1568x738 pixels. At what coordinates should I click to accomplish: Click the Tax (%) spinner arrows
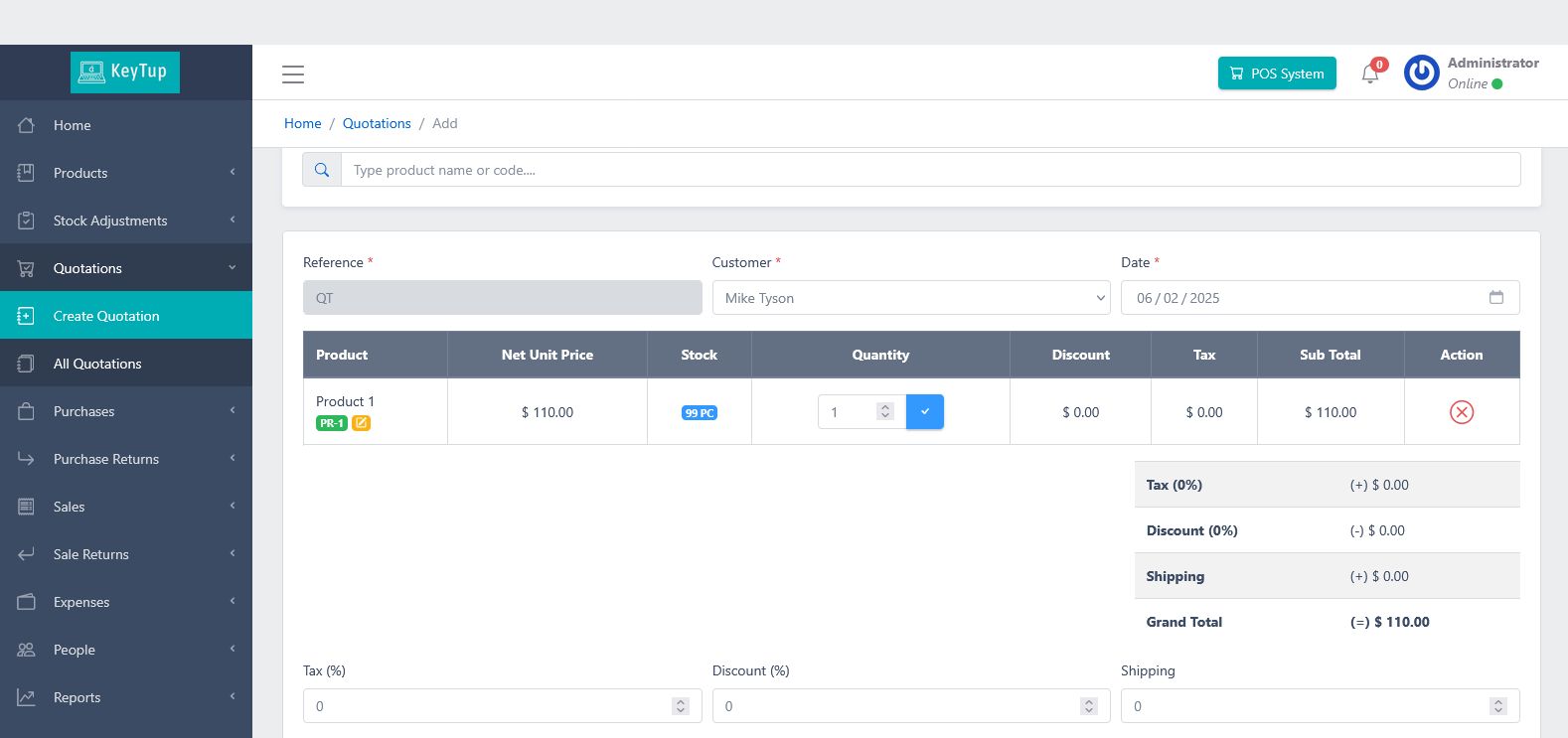(681, 706)
